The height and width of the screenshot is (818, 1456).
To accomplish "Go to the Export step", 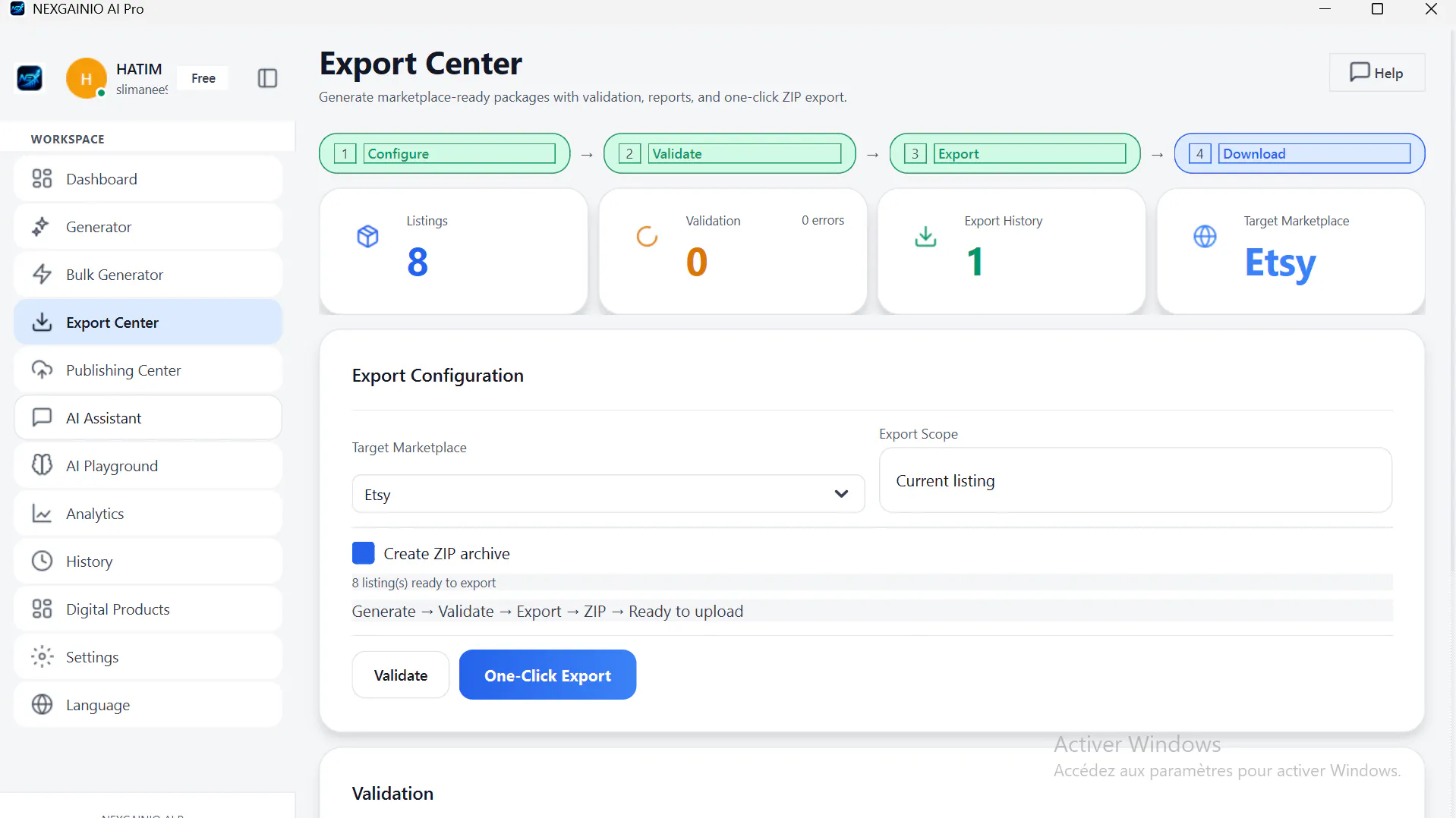I will pos(1014,153).
